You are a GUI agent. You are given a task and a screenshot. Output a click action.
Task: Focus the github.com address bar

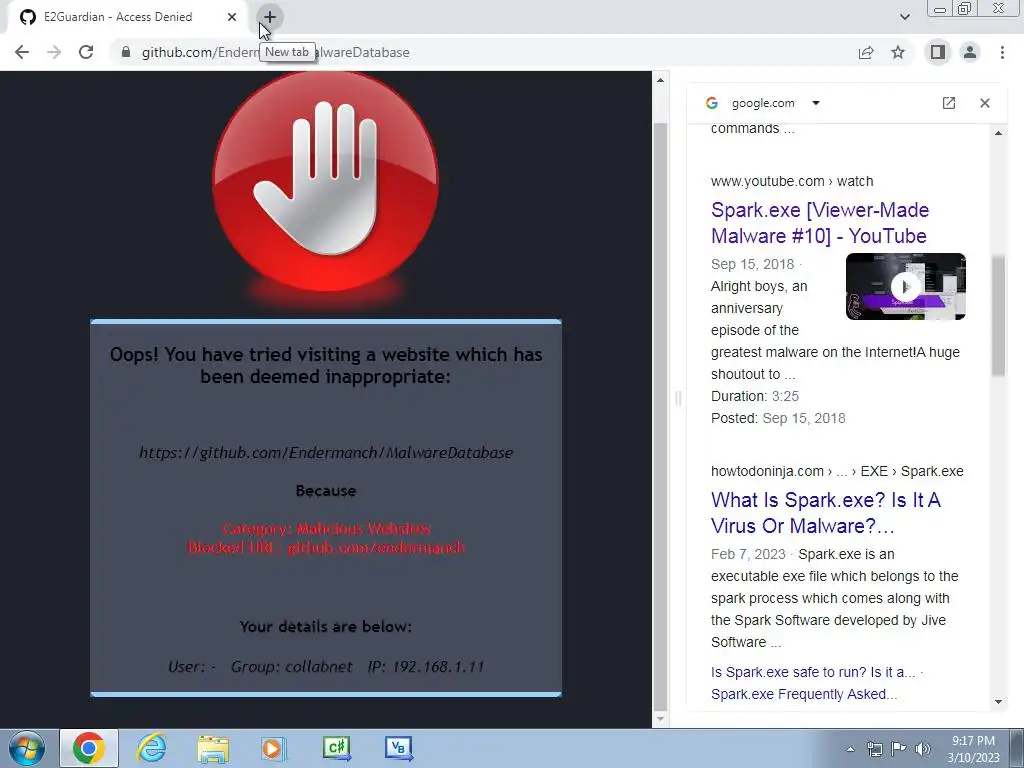pyautogui.click(x=483, y=52)
